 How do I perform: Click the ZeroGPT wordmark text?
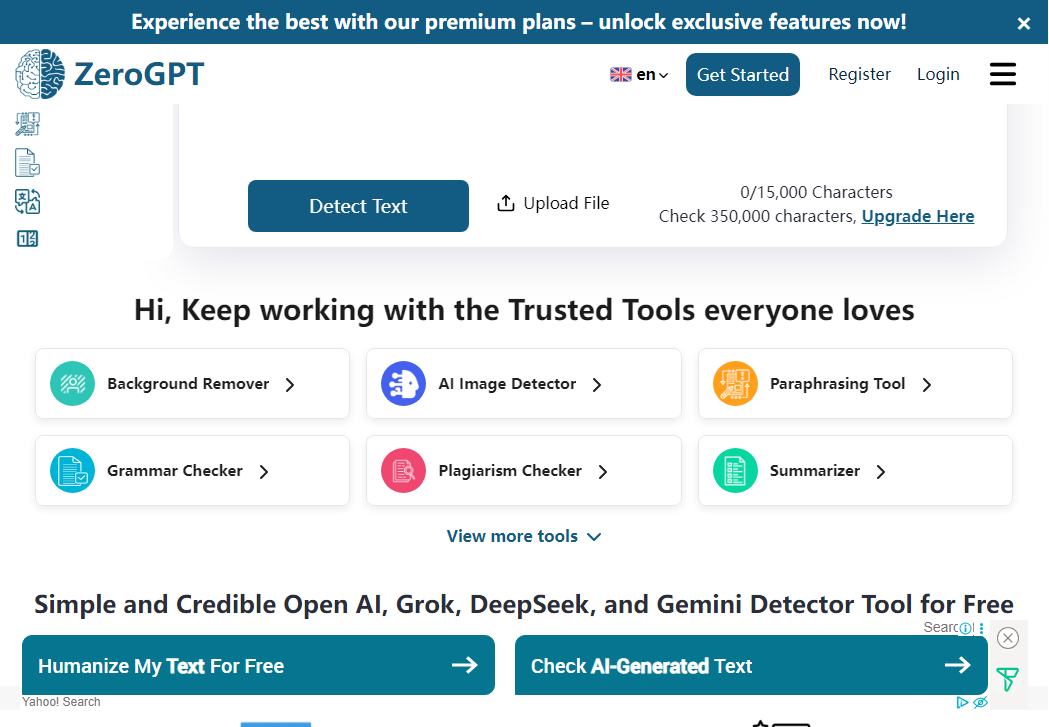coord(138,74)
